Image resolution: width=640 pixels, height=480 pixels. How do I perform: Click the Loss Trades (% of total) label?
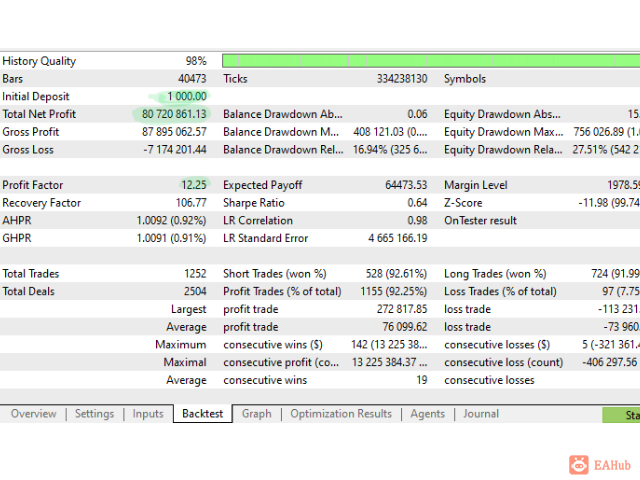coord(500,291)
